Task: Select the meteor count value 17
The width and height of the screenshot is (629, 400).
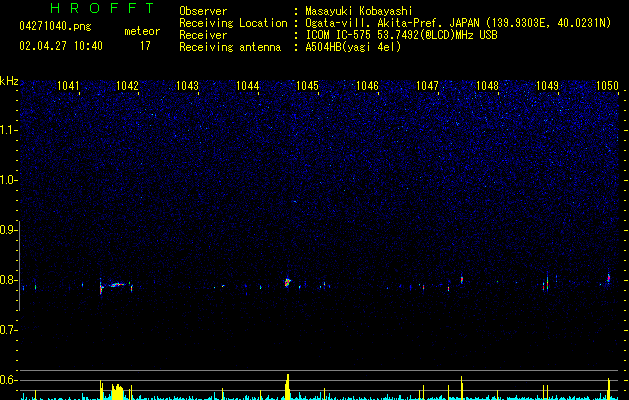Action: (x=145, y=46)
